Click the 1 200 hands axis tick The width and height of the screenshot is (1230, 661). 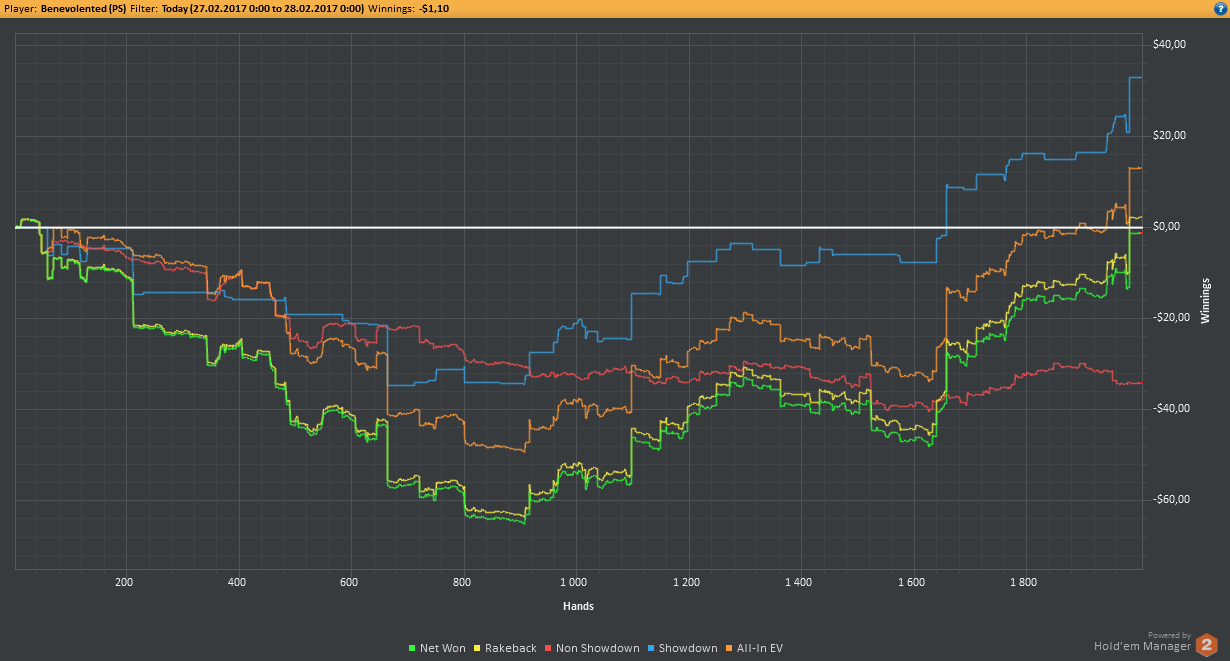point(687,581)
